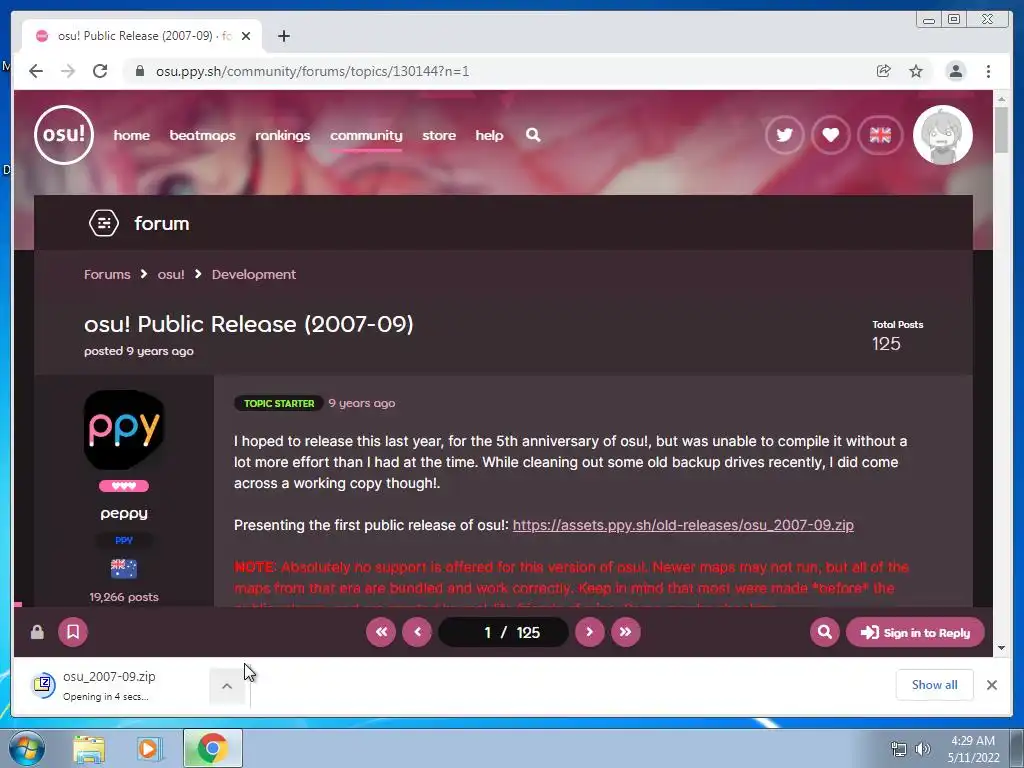Go to Development breadcrumb
Viewport: 1024px width, 768px height.
coord(253,274)
